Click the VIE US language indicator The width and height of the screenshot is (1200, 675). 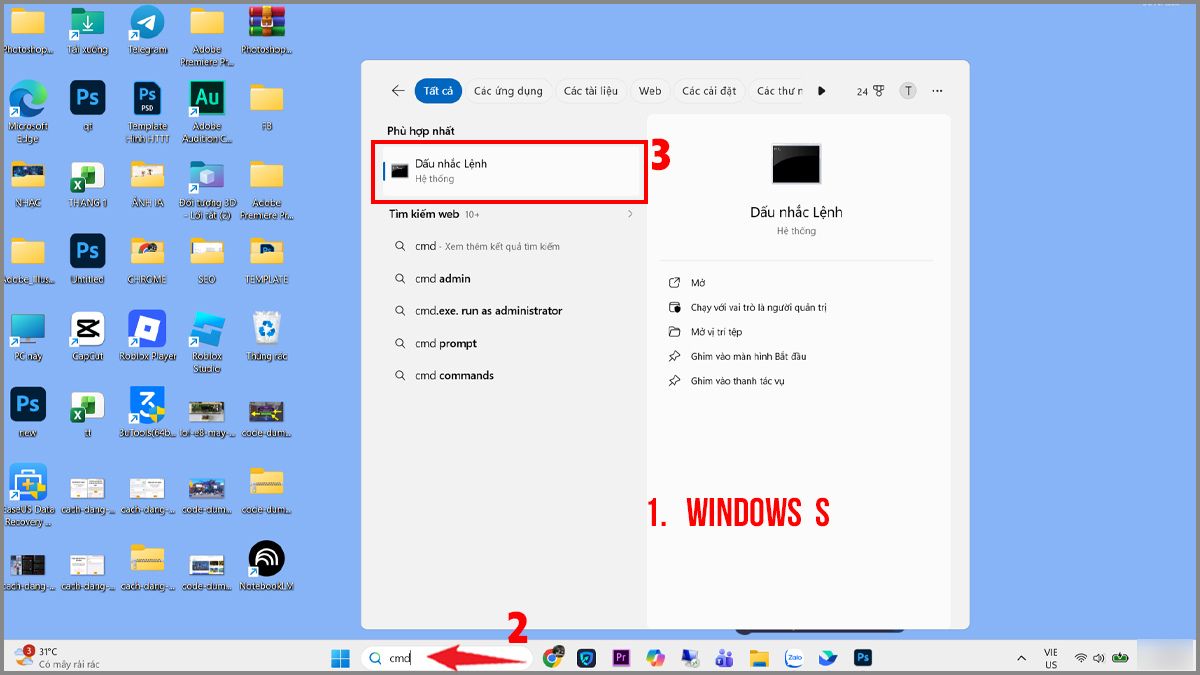pos(1051,658)
